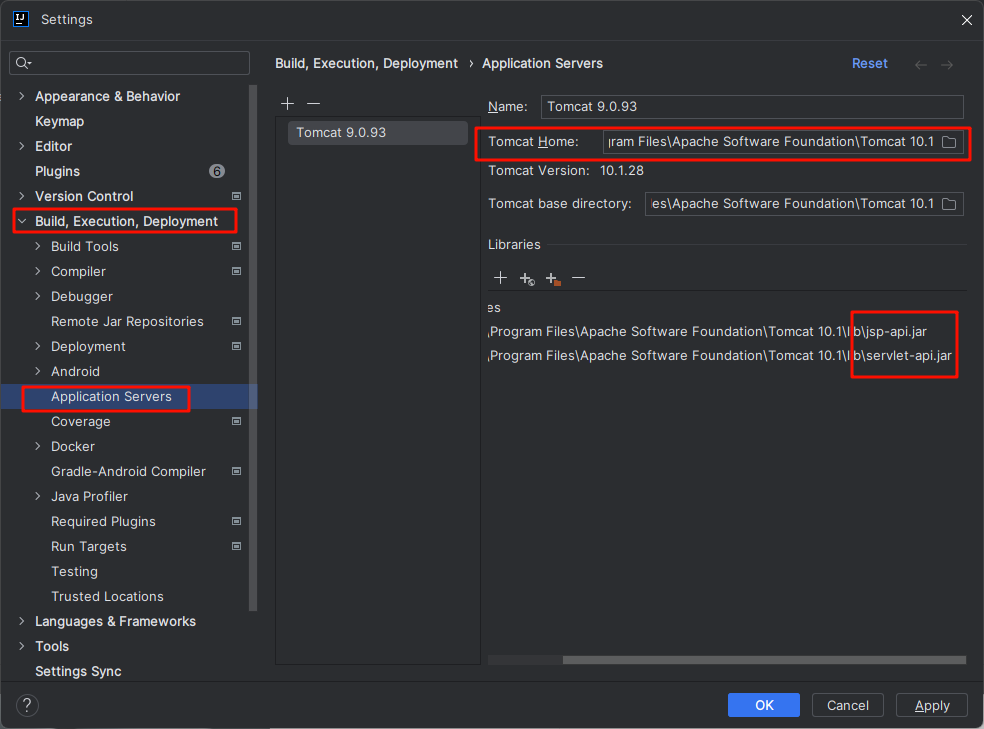The image size is (984, 729).
Task: Open Settings Sync page
Action: pos(78,671)
